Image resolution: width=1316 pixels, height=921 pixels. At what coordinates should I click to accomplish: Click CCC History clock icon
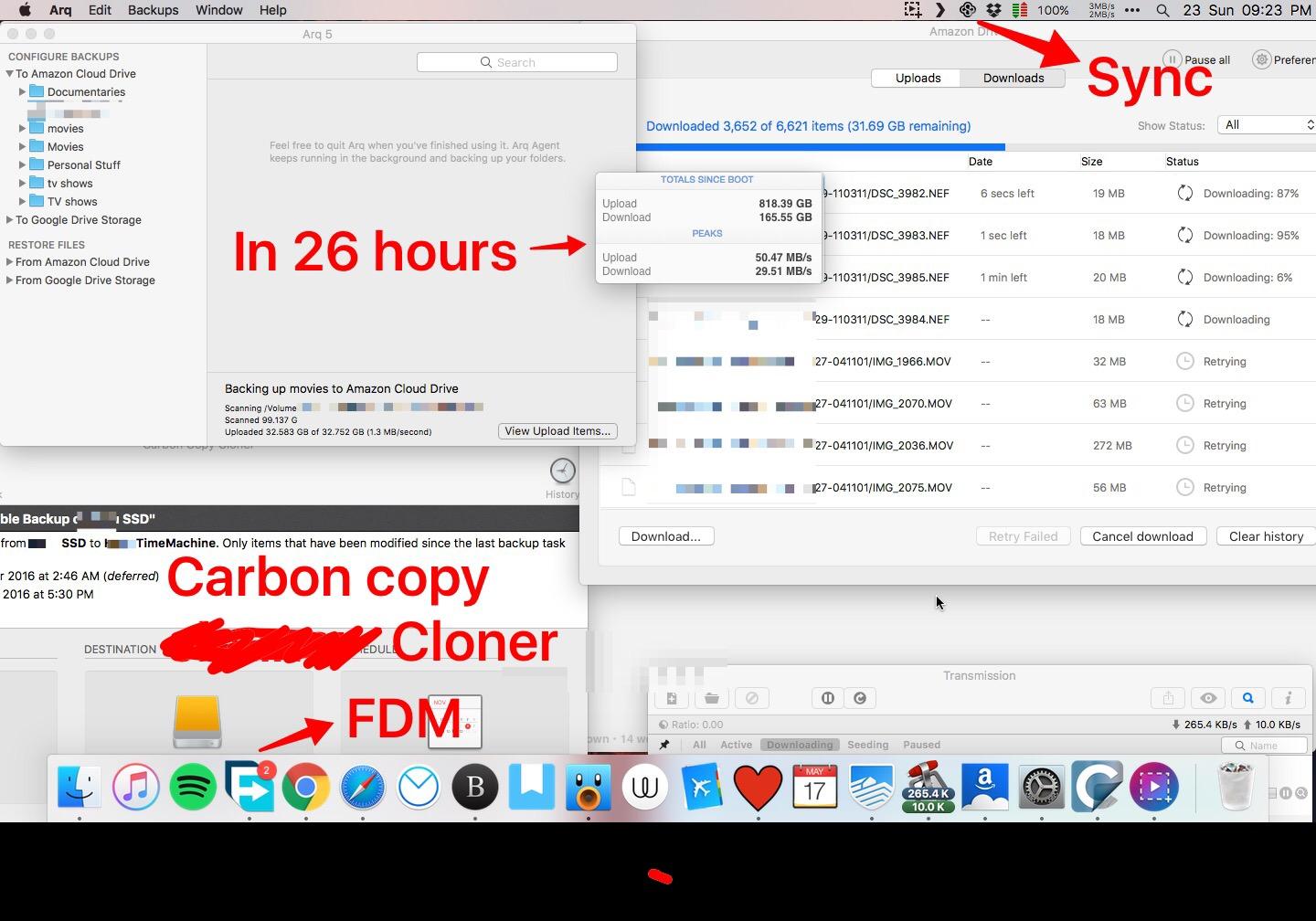[x=563, y=471]
